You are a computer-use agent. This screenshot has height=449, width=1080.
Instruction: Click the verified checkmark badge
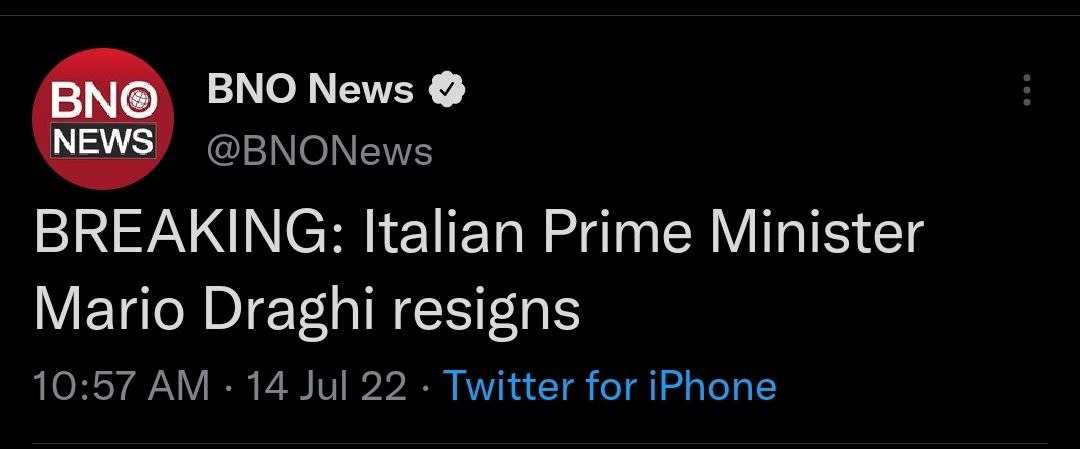point(446,91)
